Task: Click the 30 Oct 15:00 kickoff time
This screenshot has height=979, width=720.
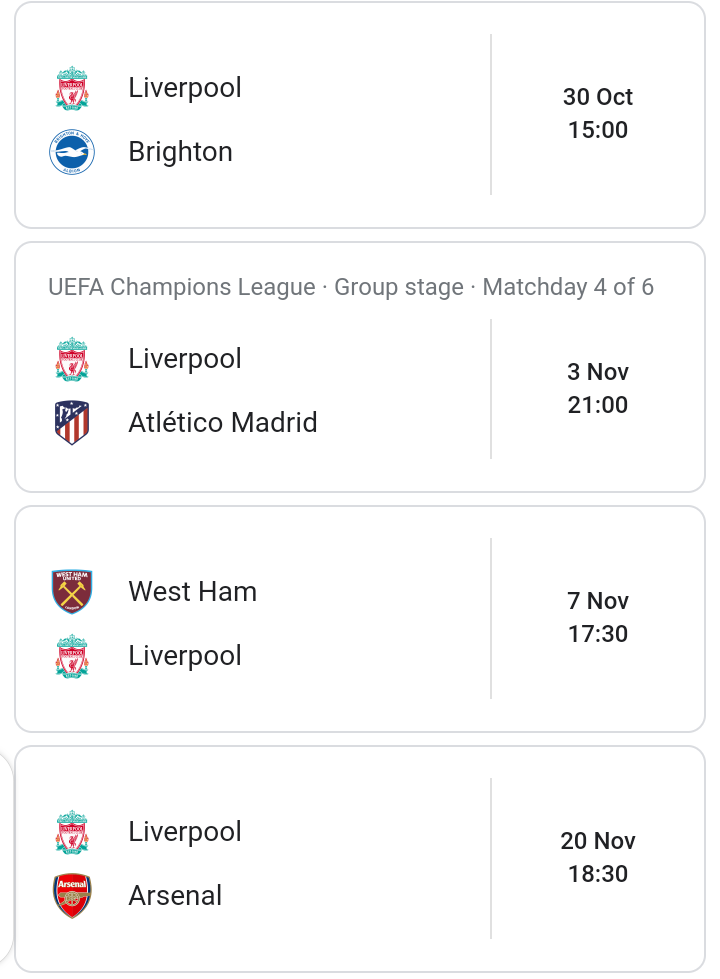Action: click(x=598, y=114)
